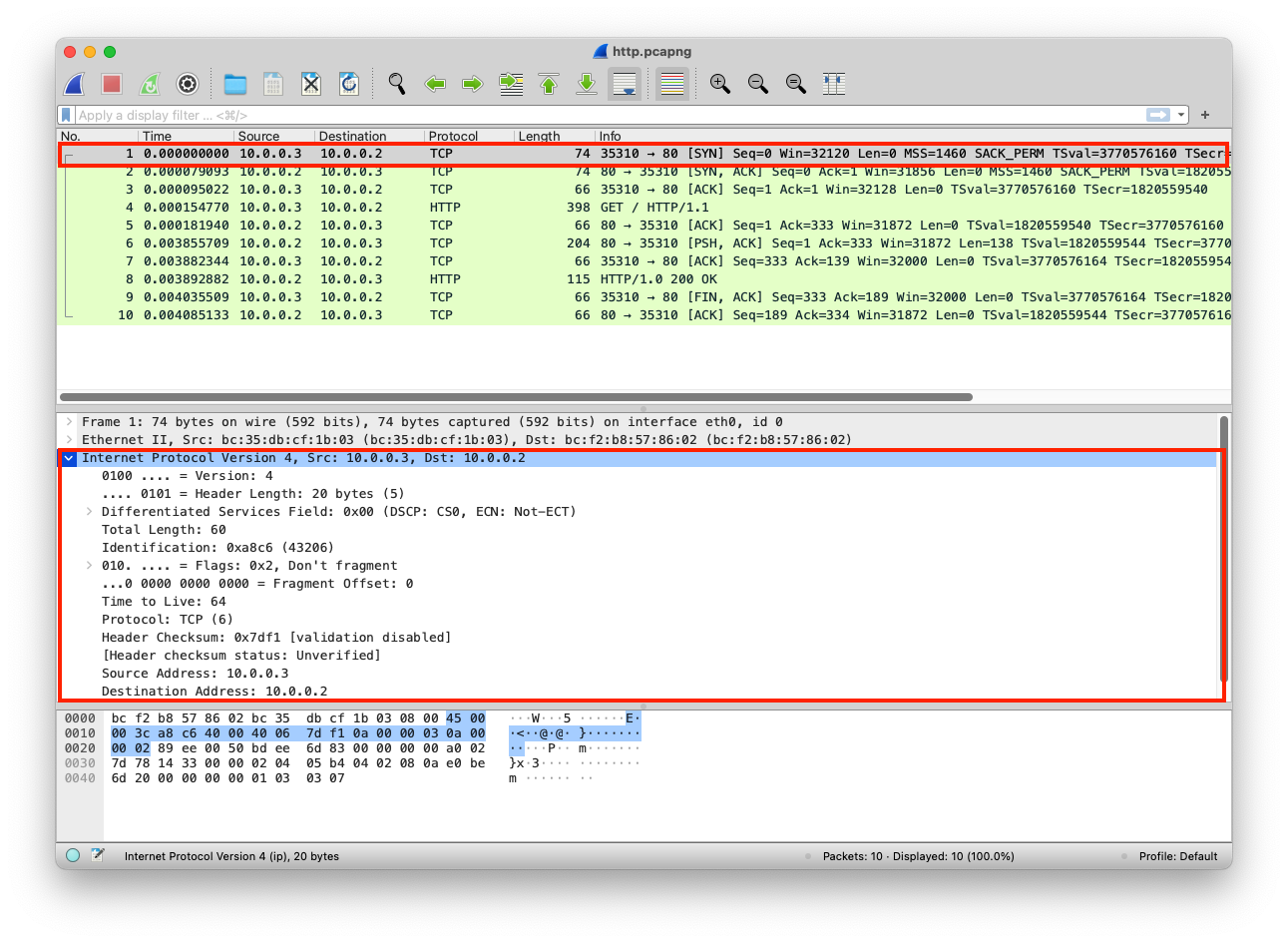
Task: Select the GET / HTTP/1.1 packet row
Action: 399,207
